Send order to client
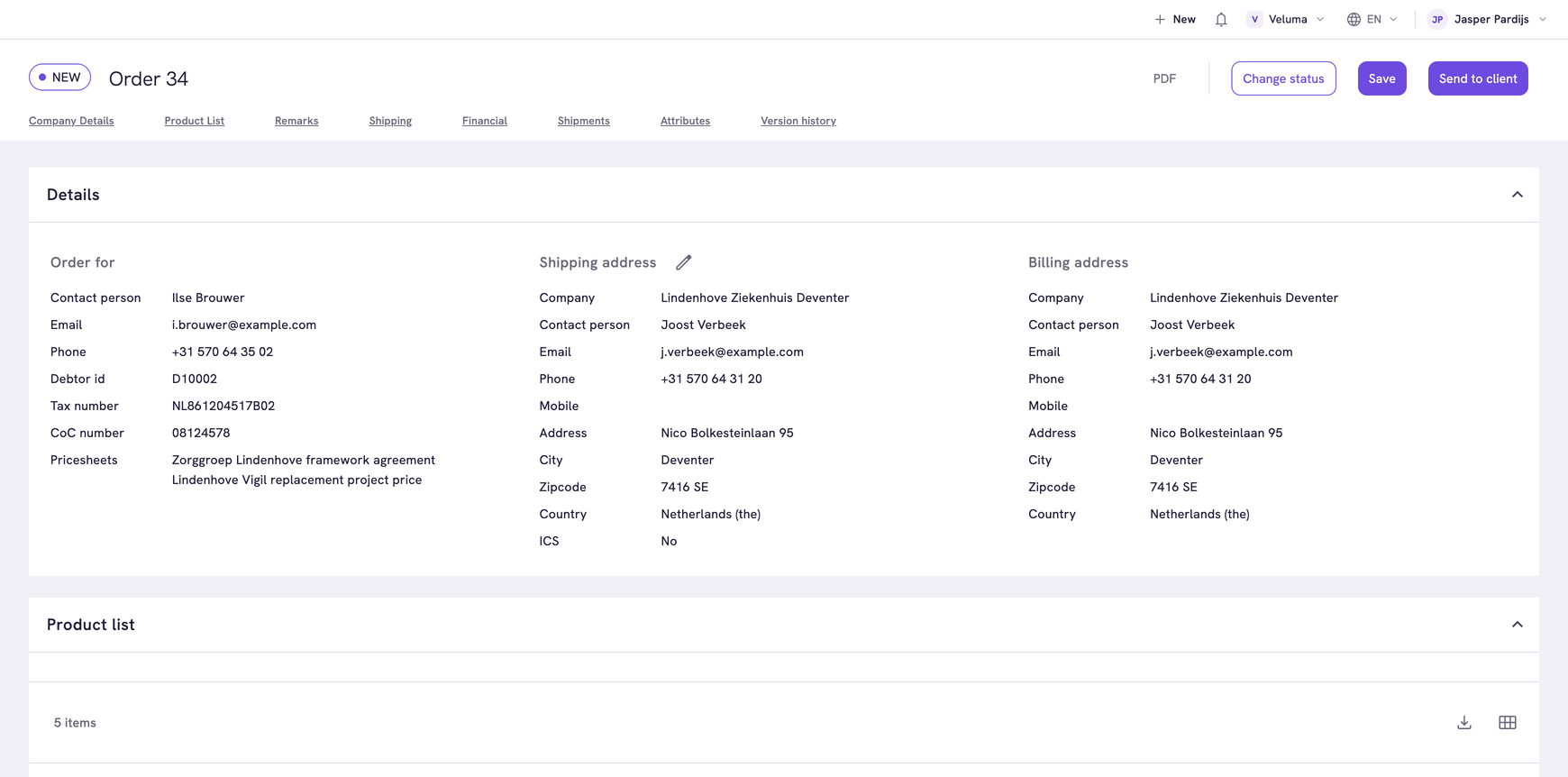Image resolution: width=1568 pixels, height=777 pixels. (1478, 78)
